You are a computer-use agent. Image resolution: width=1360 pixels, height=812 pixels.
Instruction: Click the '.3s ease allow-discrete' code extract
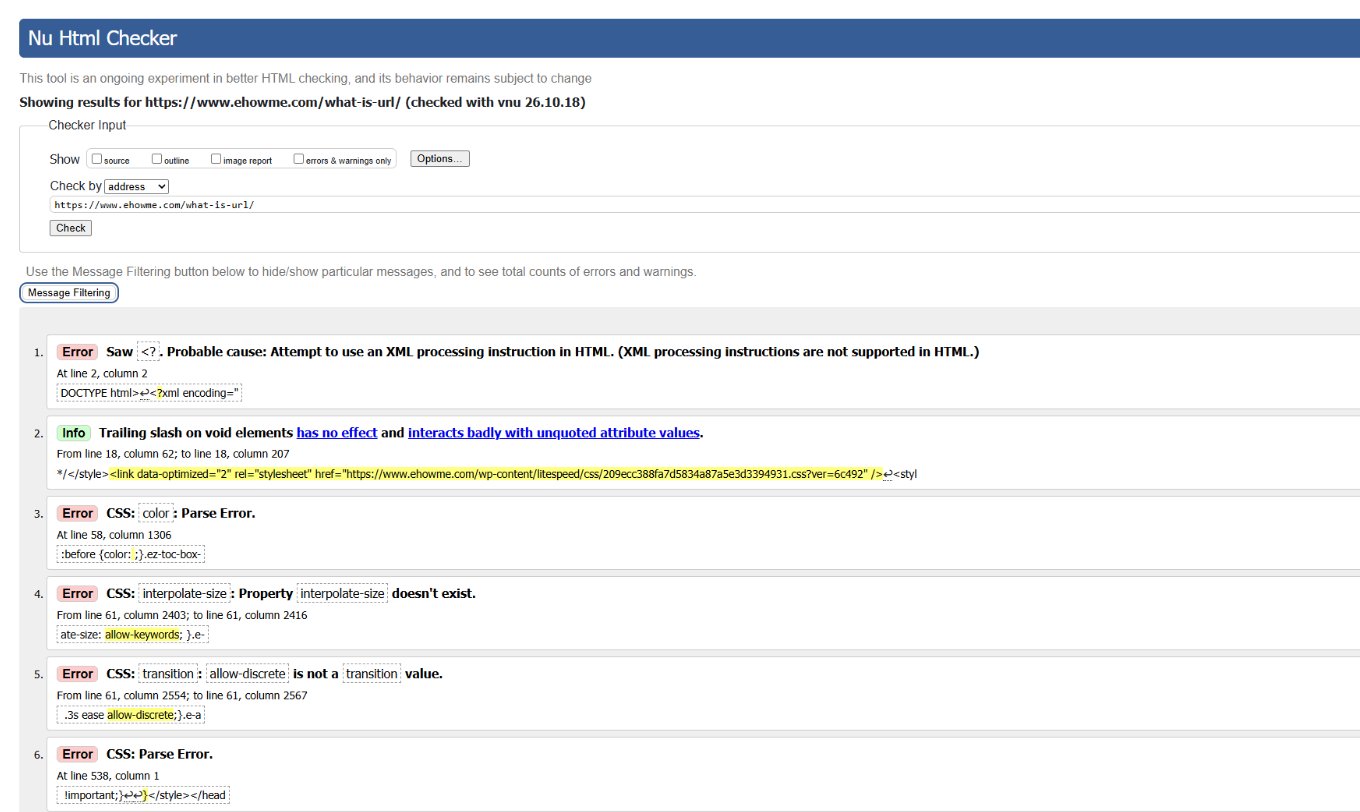click(131, 715)
